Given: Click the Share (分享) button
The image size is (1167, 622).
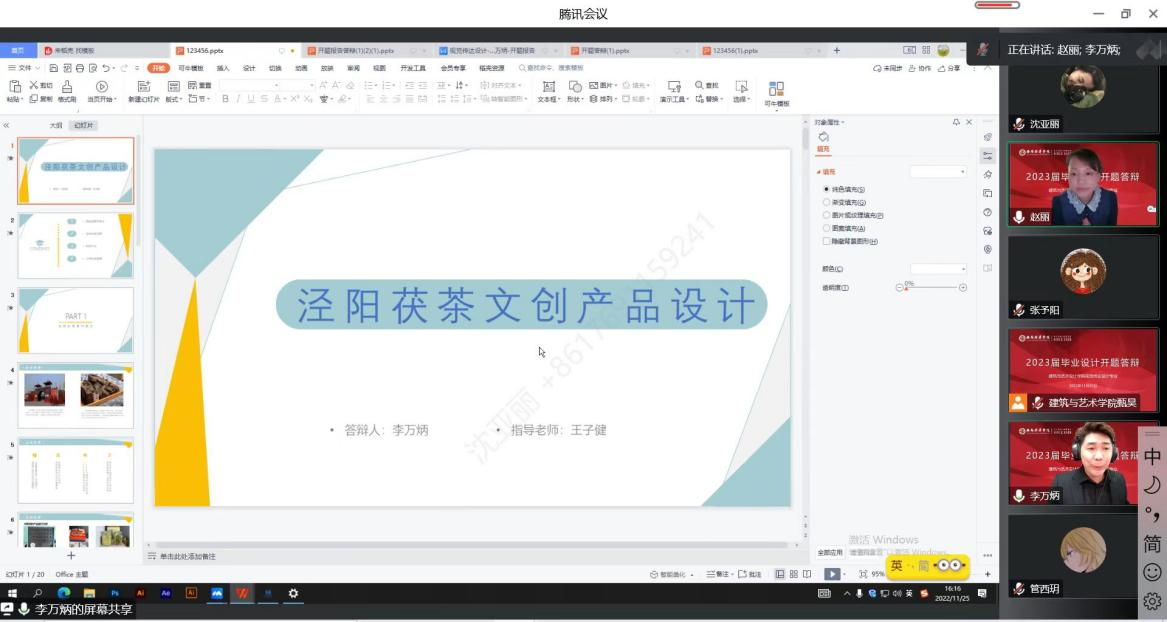Looking at the screenshot, I should click(950, 68).
